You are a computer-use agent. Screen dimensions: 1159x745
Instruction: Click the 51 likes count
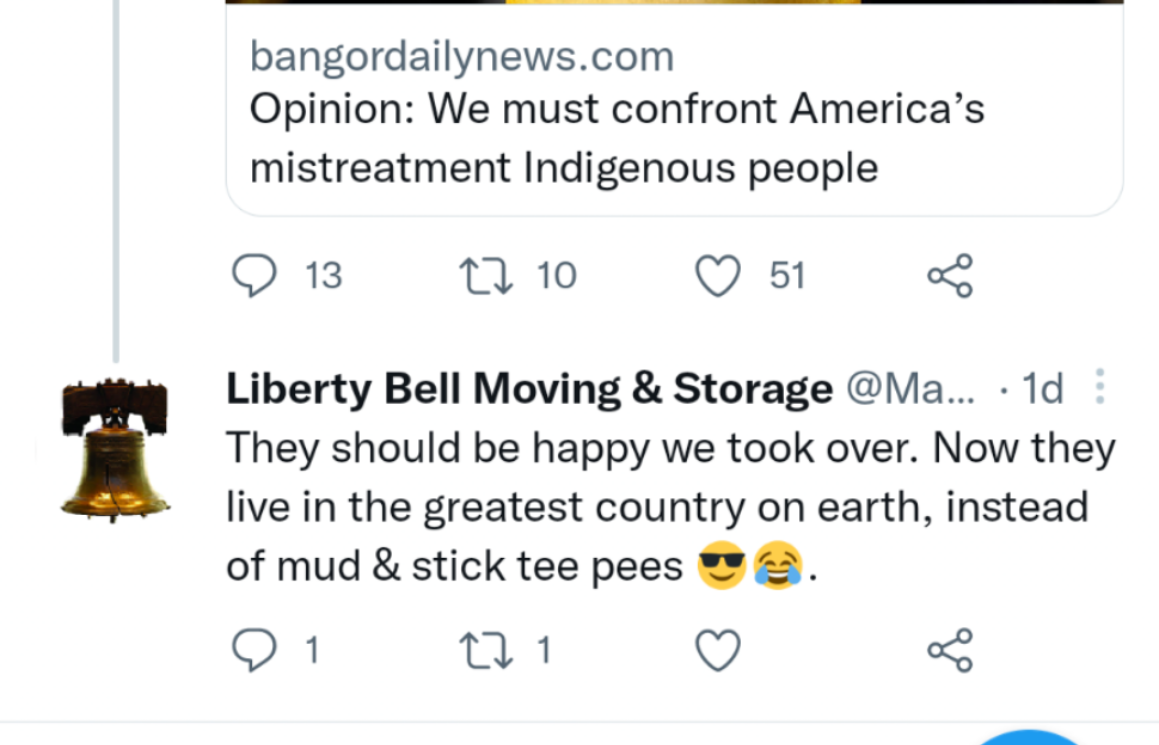pos(787,275)
